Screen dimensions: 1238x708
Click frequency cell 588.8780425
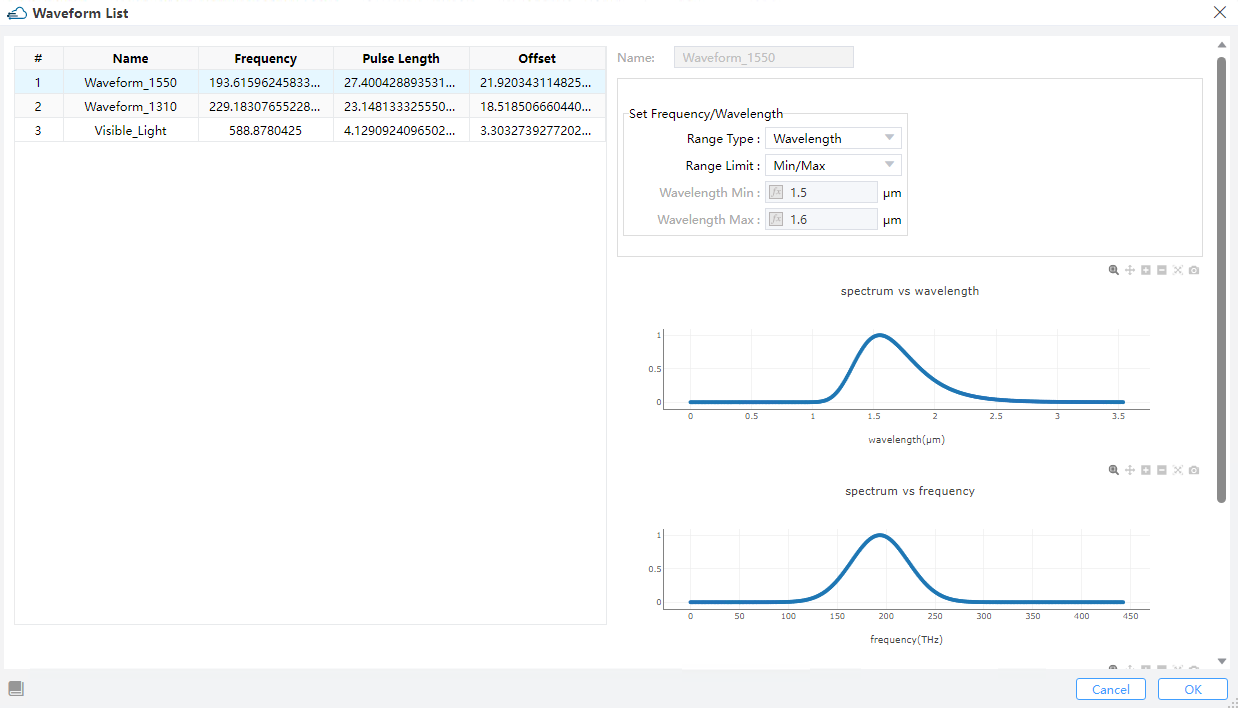[266, 130]
